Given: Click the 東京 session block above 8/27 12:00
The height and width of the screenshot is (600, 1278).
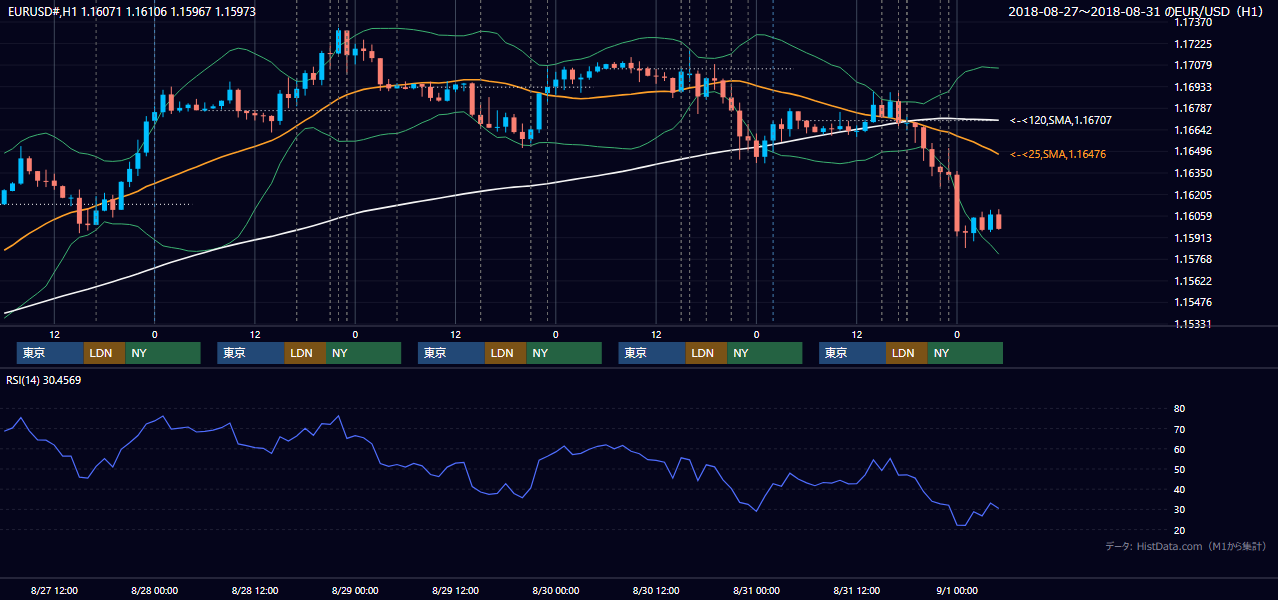Looking at the screenshot, I should [x=50, y=353].
